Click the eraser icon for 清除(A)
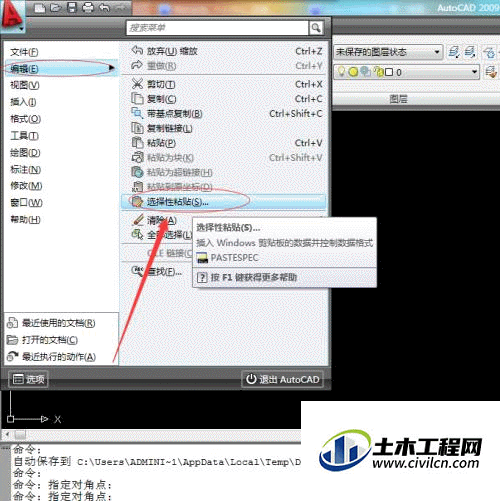The image size is (500, 501). click(x=137, y=220)
